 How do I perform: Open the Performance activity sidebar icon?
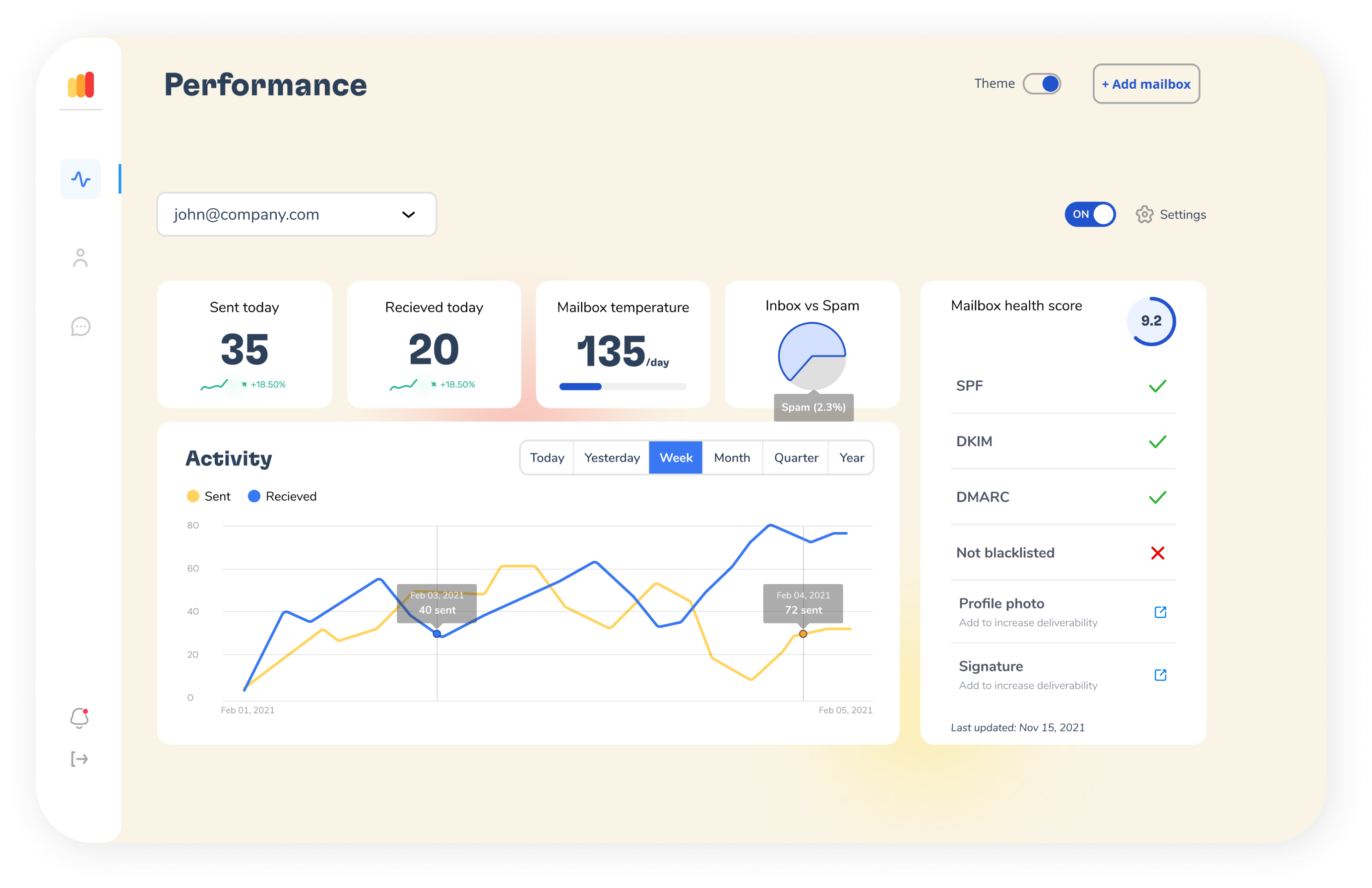[81, 179]
